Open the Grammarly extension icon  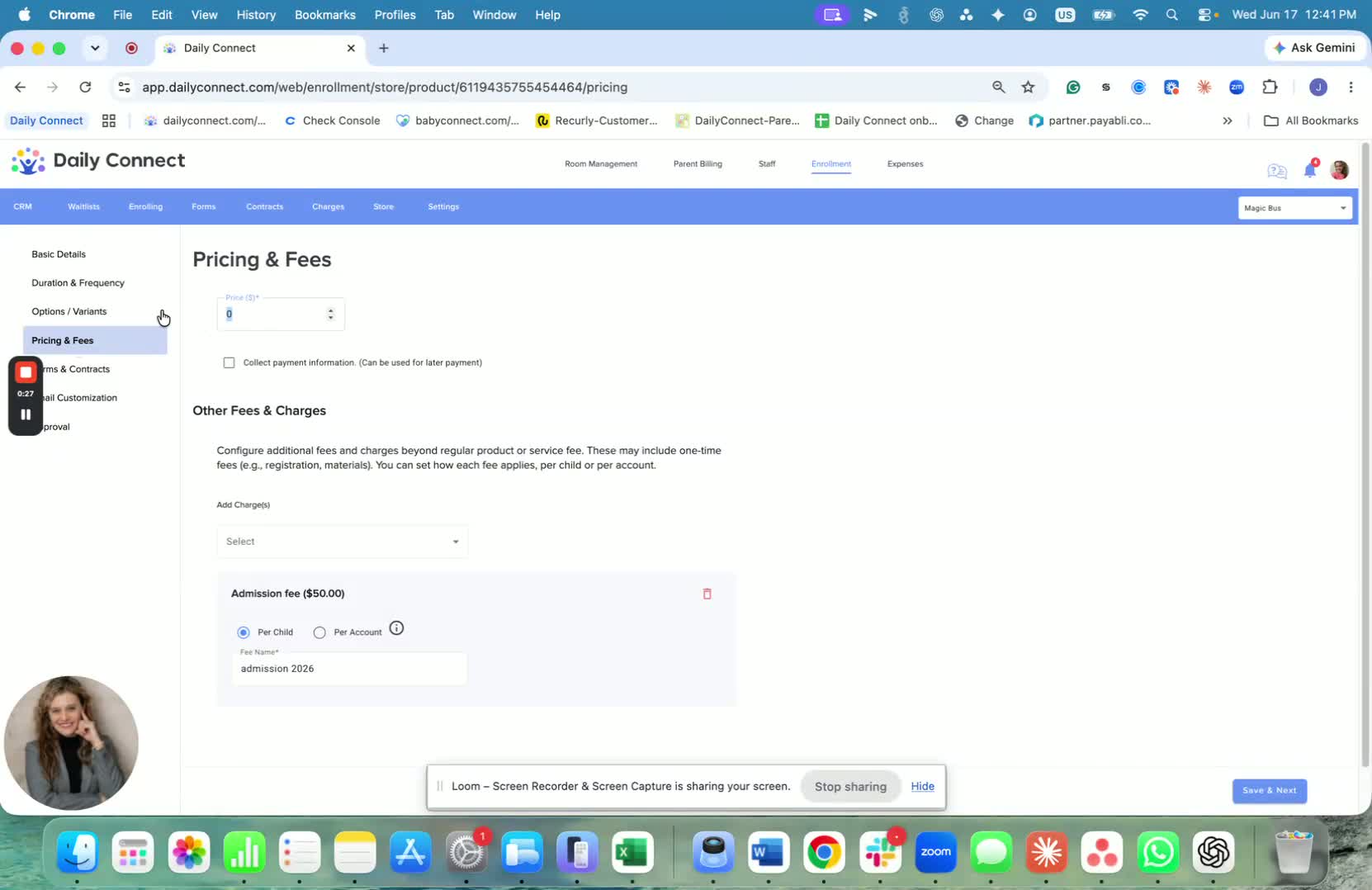point(1073,87)
